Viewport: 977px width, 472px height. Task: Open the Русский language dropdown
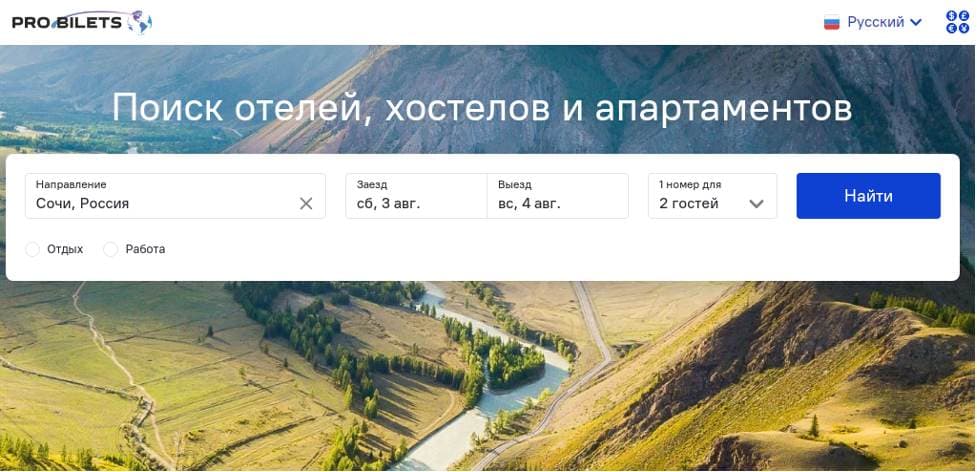[872, 22]
